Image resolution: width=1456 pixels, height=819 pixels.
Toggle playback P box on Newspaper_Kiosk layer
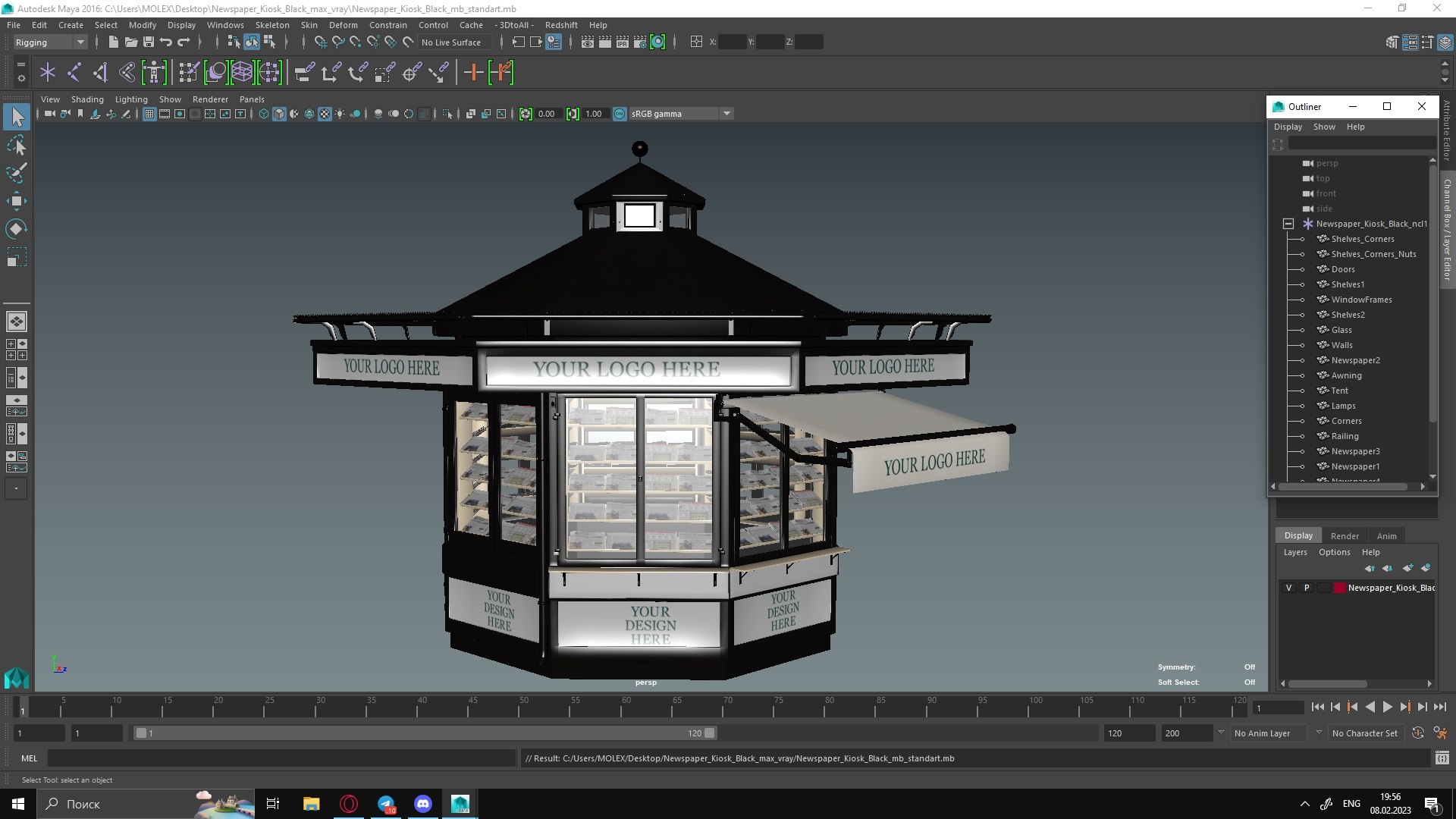point(1306,588)
